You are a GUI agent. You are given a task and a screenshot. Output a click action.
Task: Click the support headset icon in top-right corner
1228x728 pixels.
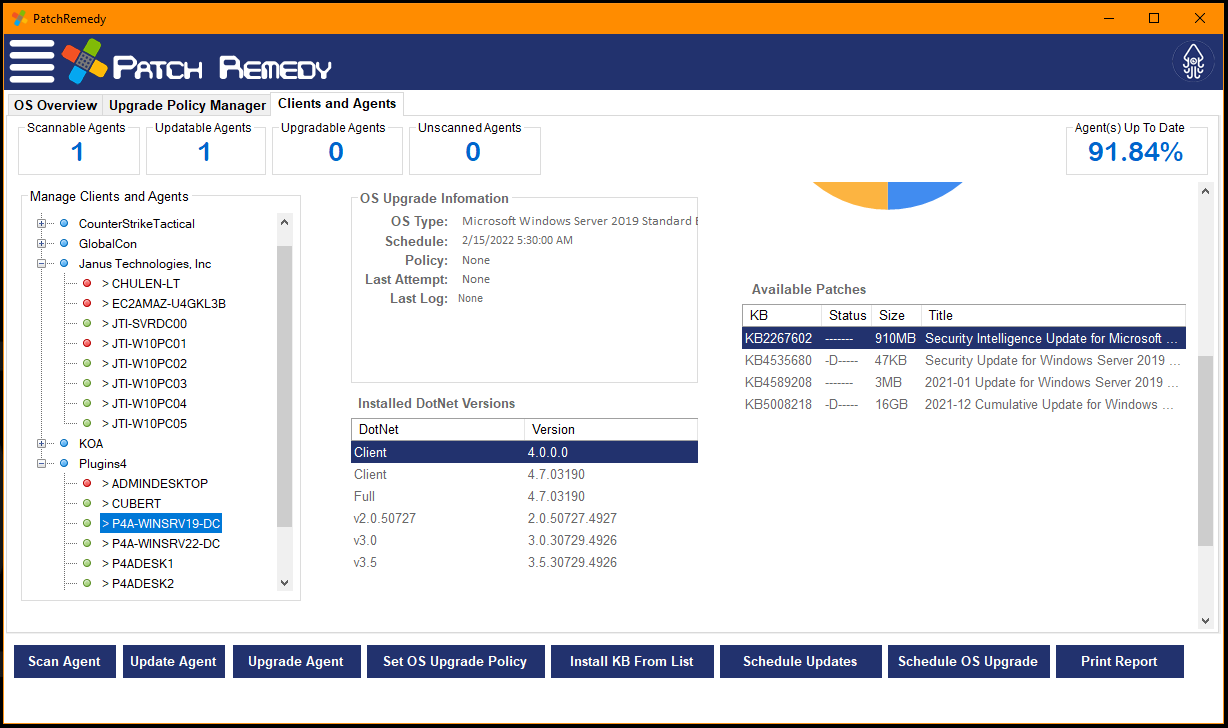point(1192,62)
